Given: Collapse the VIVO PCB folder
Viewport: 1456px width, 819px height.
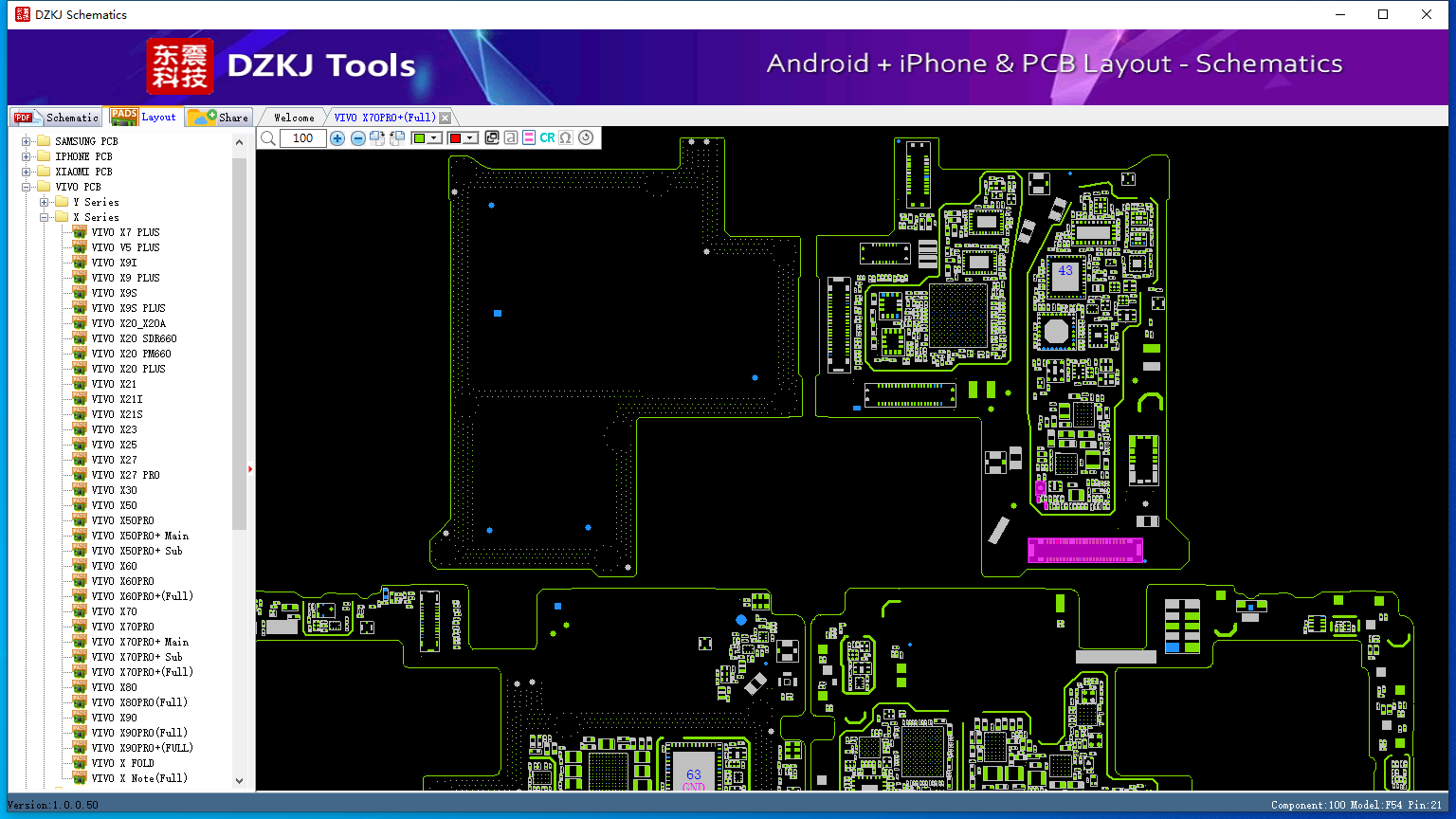Looking at the screenshot, I should pos(27,187).
